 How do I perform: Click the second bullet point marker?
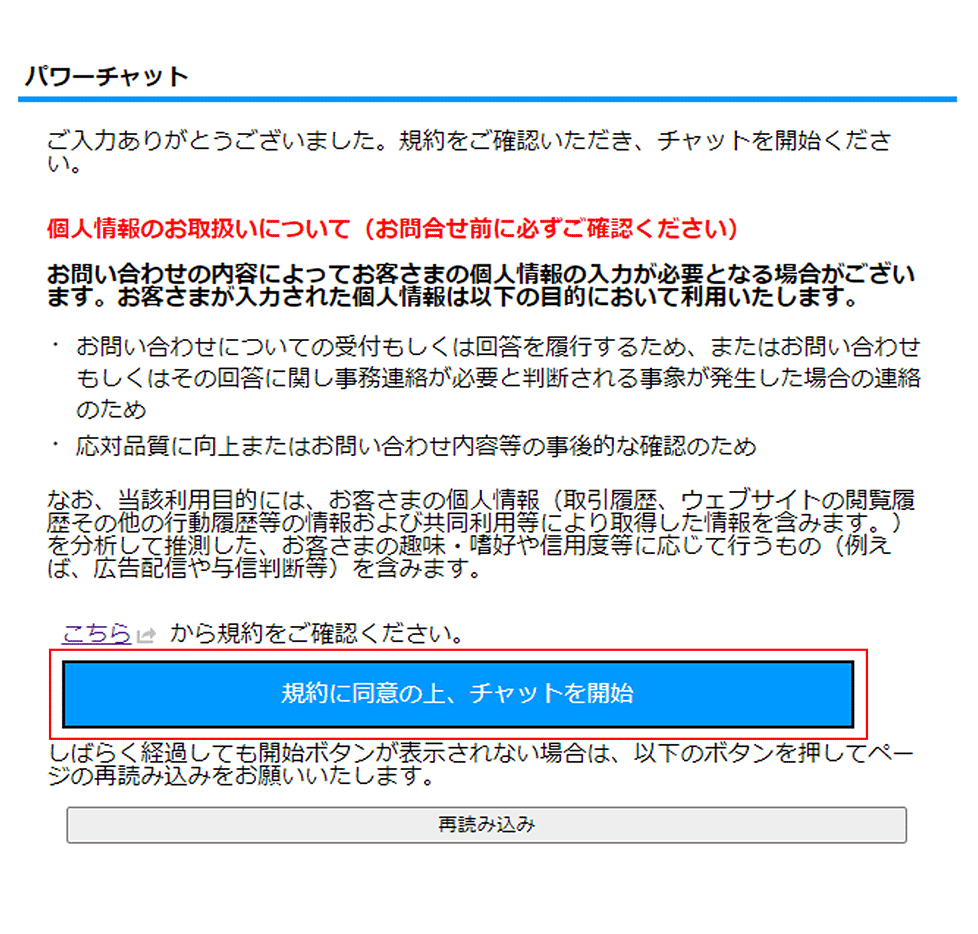pyautogui.click(x=56, y=444)
